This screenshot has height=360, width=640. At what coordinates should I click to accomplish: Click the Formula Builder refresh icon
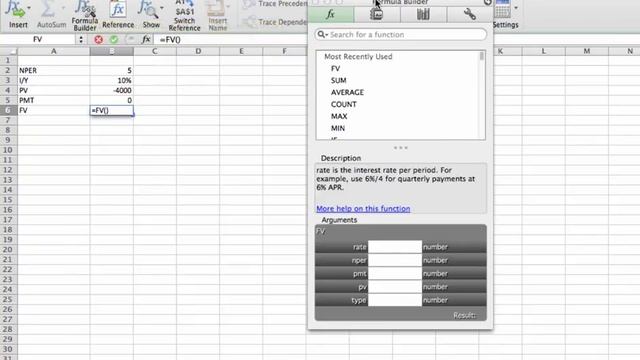point(488,2)
